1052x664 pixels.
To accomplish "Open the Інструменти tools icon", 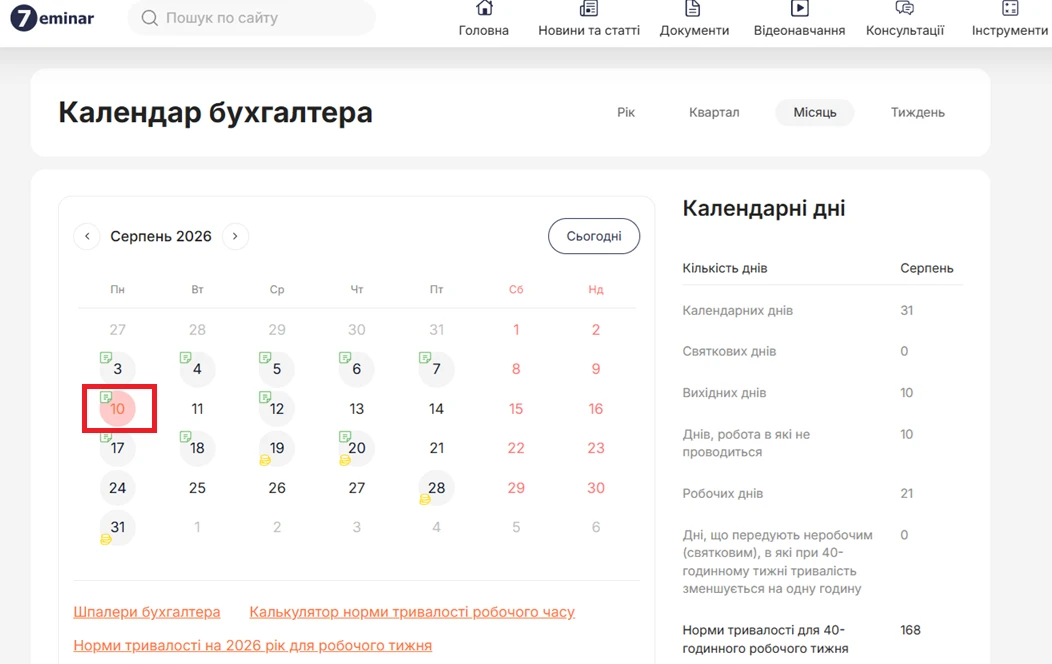I will pyautogui.click(x=1010, y=8).
